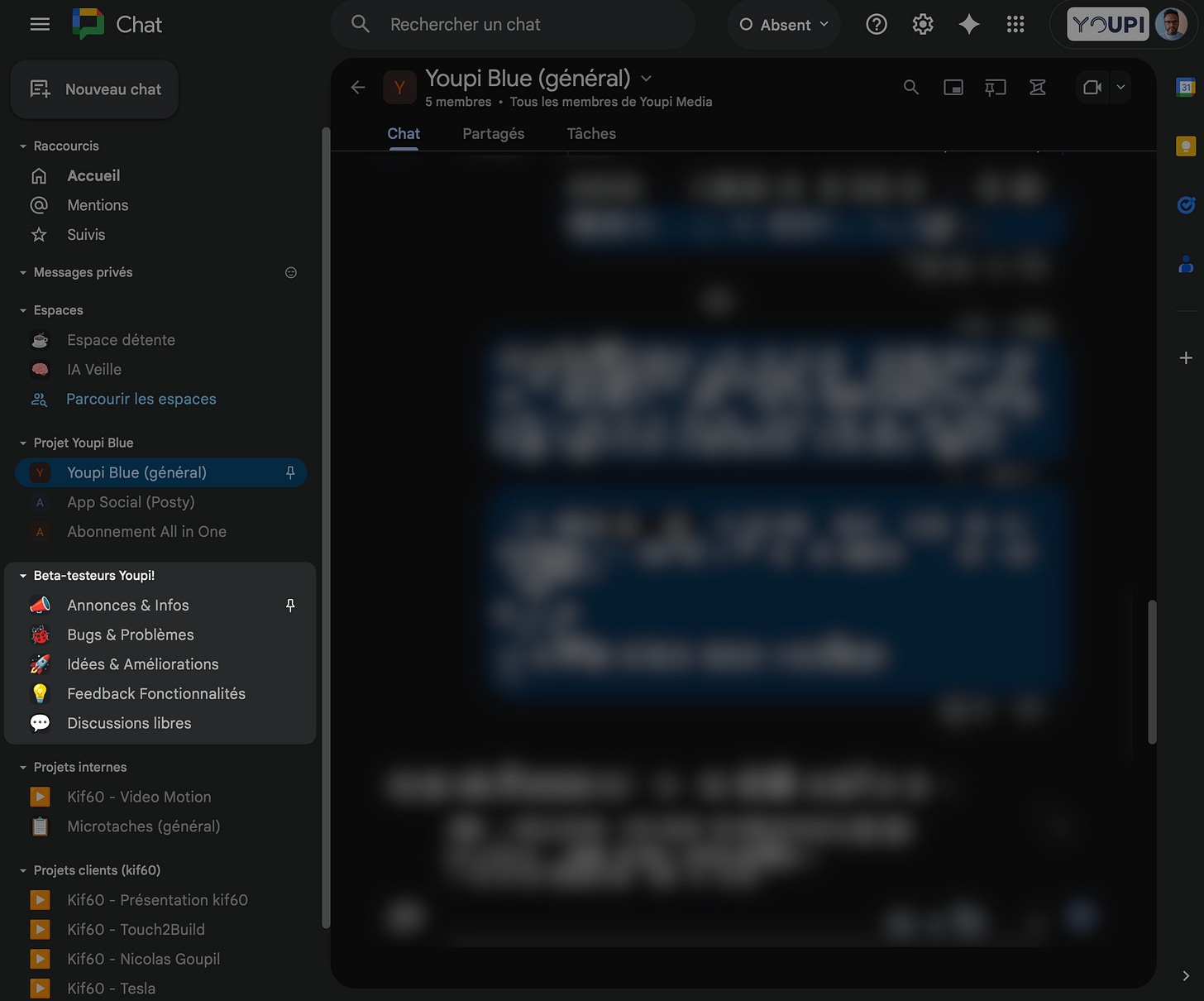Click the private messages emoji status icon
The image size is (1204, 1001).
[x=291, y=272]
